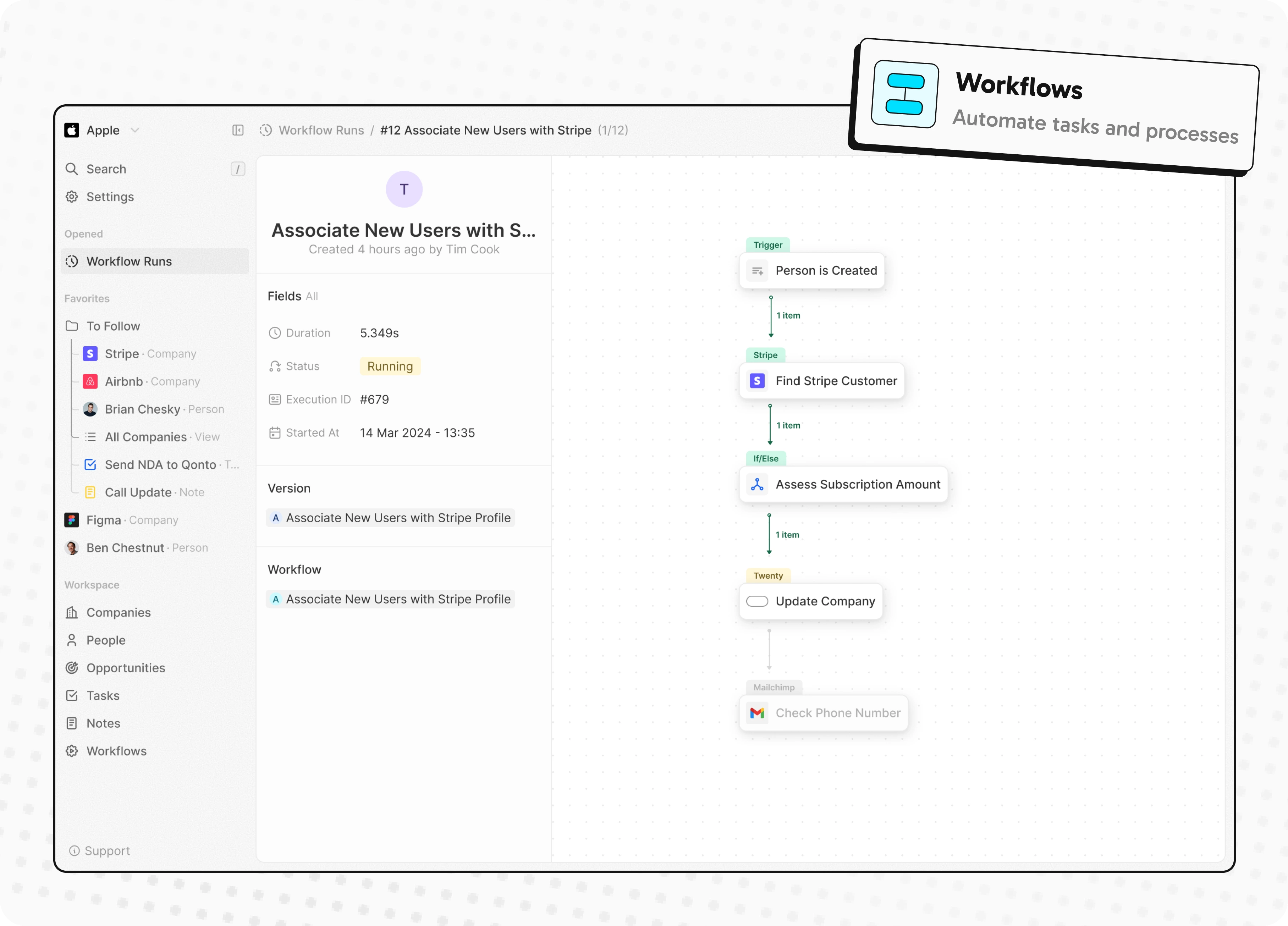This screenshot has width=1288, height=926.
Task: Click the Apple workspace logo icon
Action: tap(72, 130)
